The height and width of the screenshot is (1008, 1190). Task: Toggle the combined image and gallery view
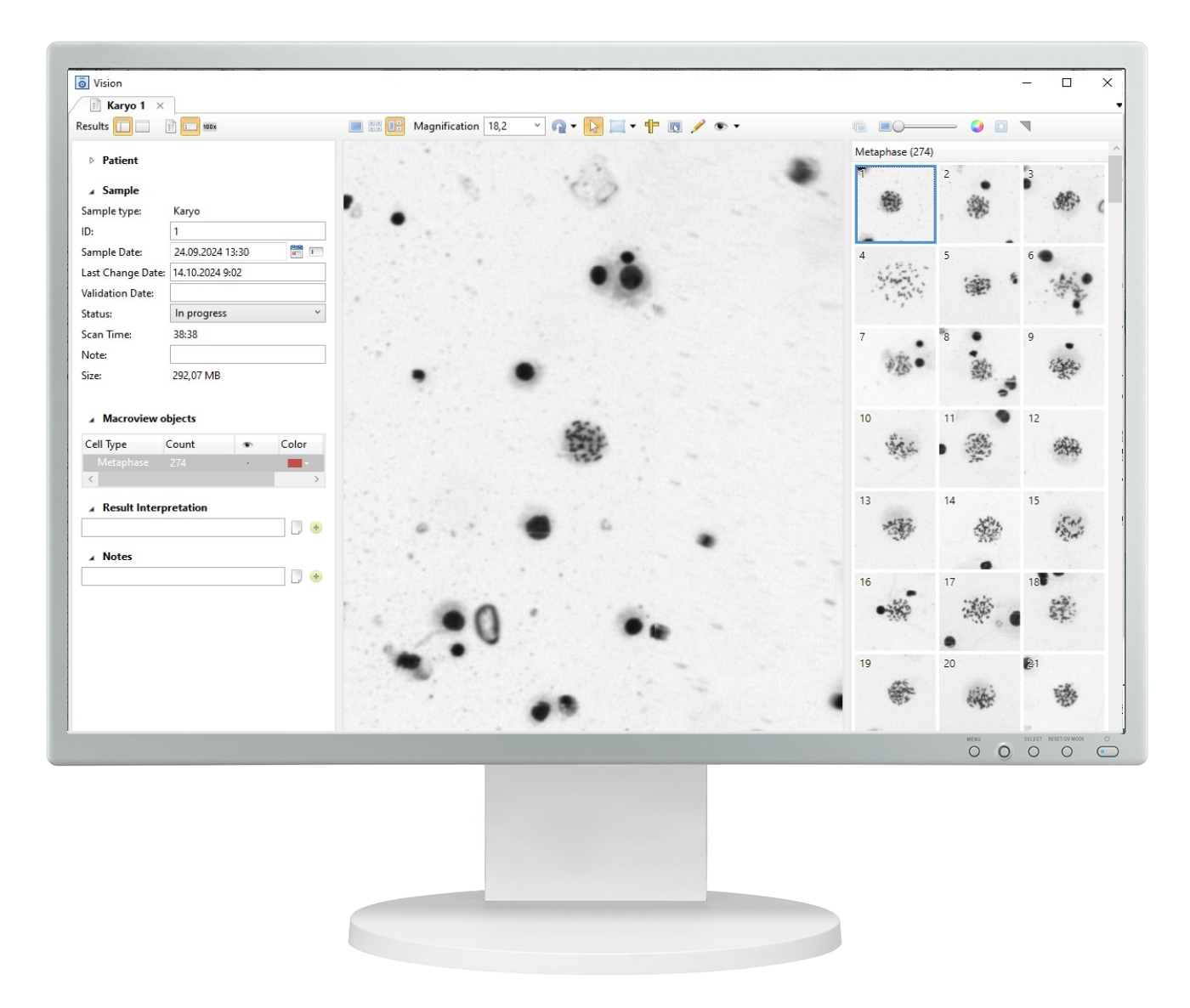(395, 127)
